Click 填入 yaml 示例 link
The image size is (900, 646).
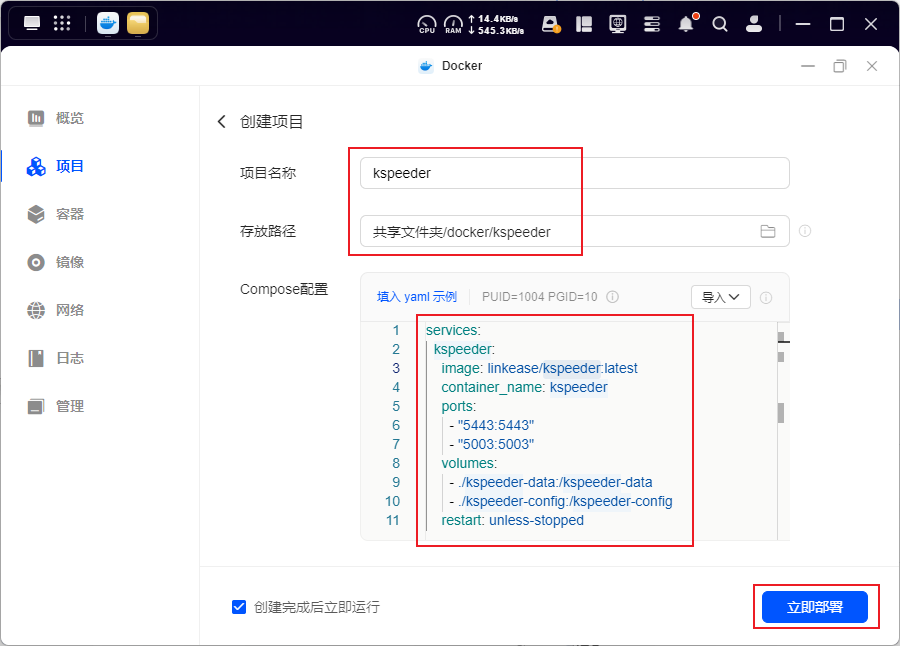point(417,297)
